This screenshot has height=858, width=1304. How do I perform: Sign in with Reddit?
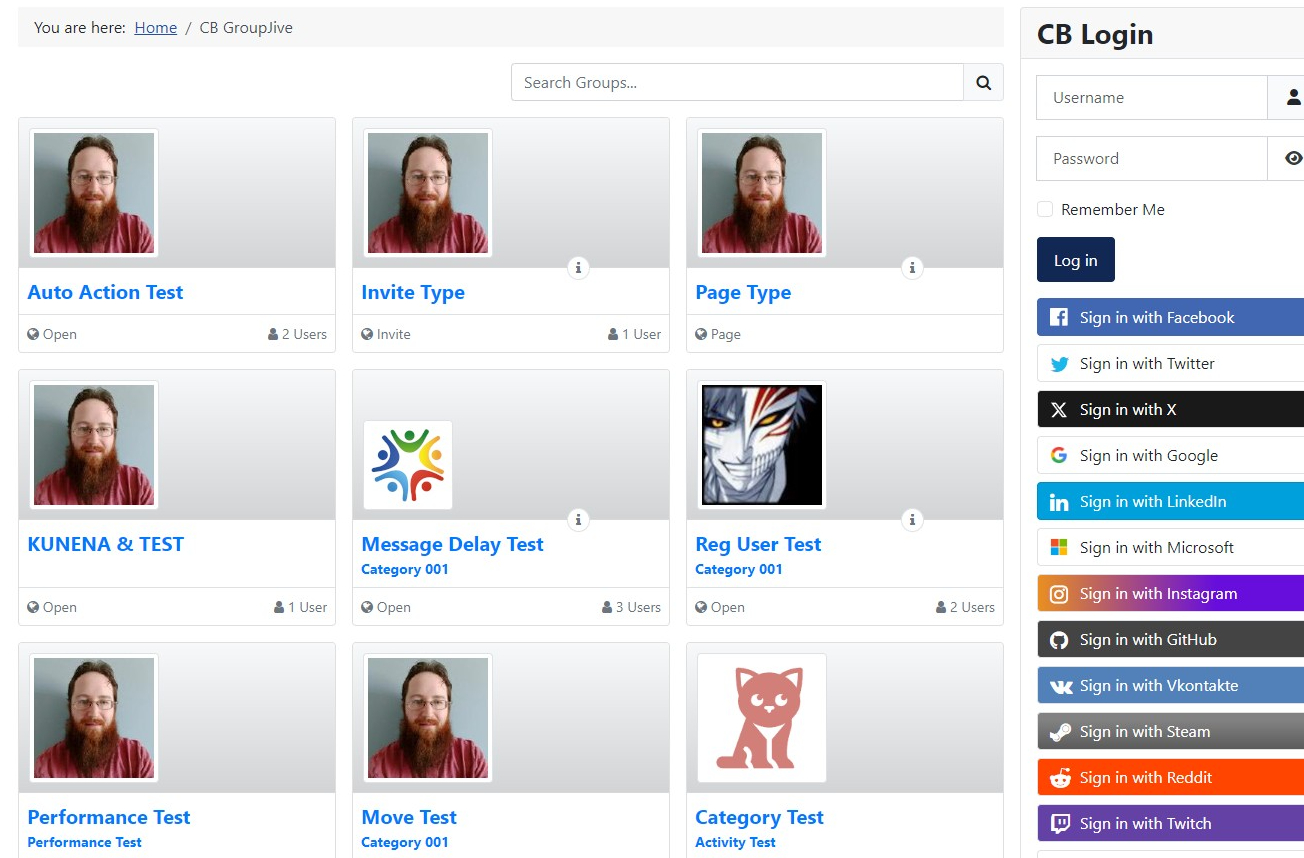pyautogui.click(x=1170, y=777)
